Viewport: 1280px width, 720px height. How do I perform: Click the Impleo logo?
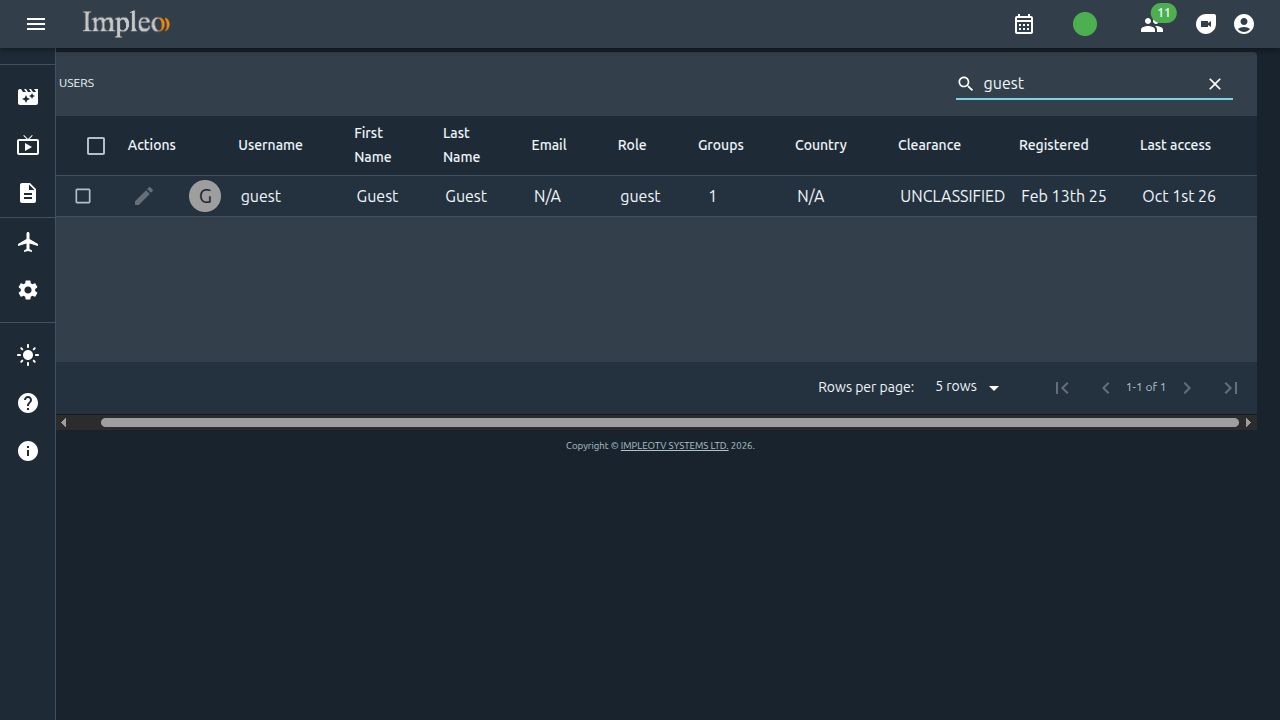[x=126, y=23]
